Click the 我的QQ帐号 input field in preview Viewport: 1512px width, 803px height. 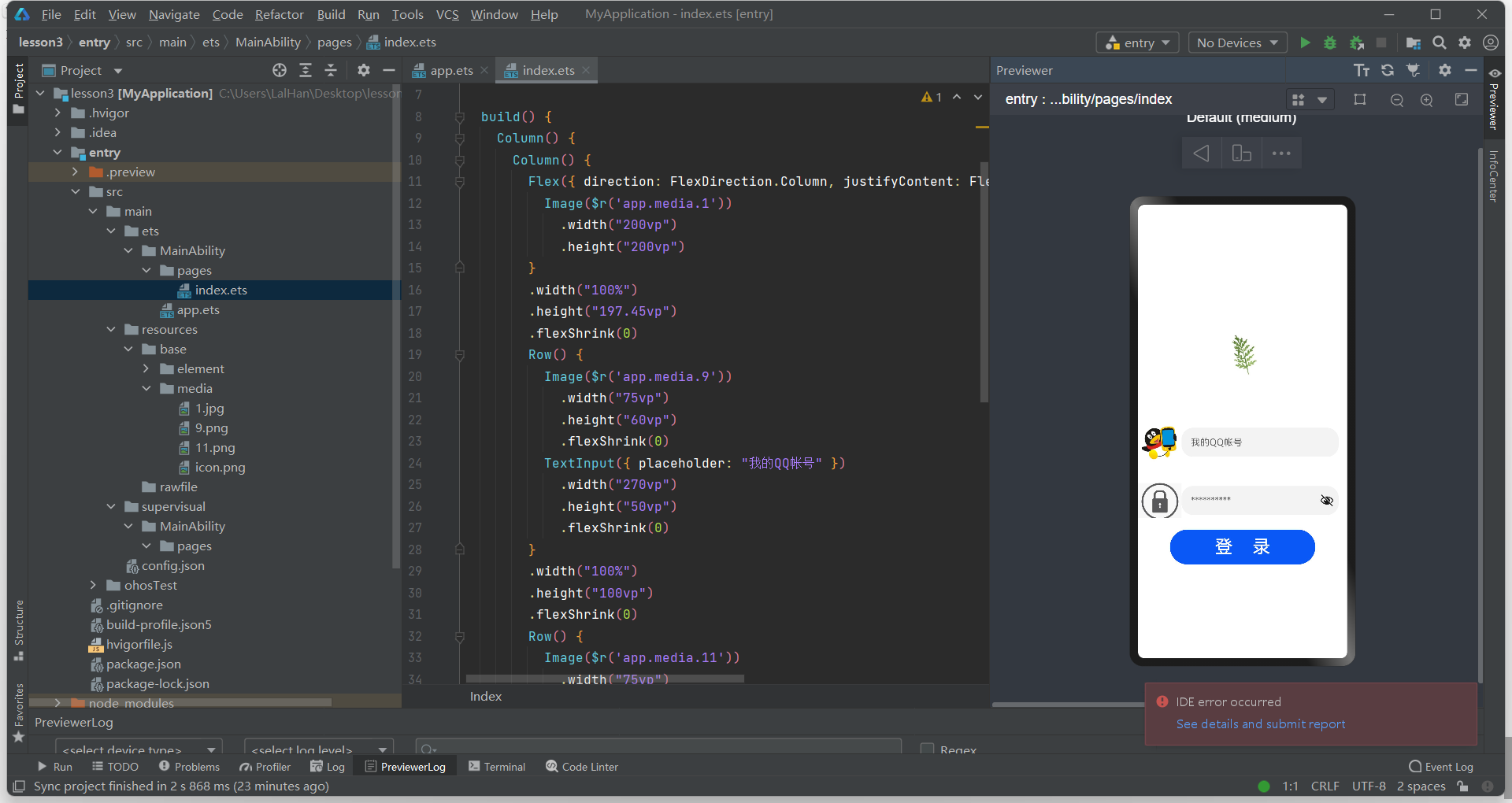pyautogui.click(x=1260, y=442)
